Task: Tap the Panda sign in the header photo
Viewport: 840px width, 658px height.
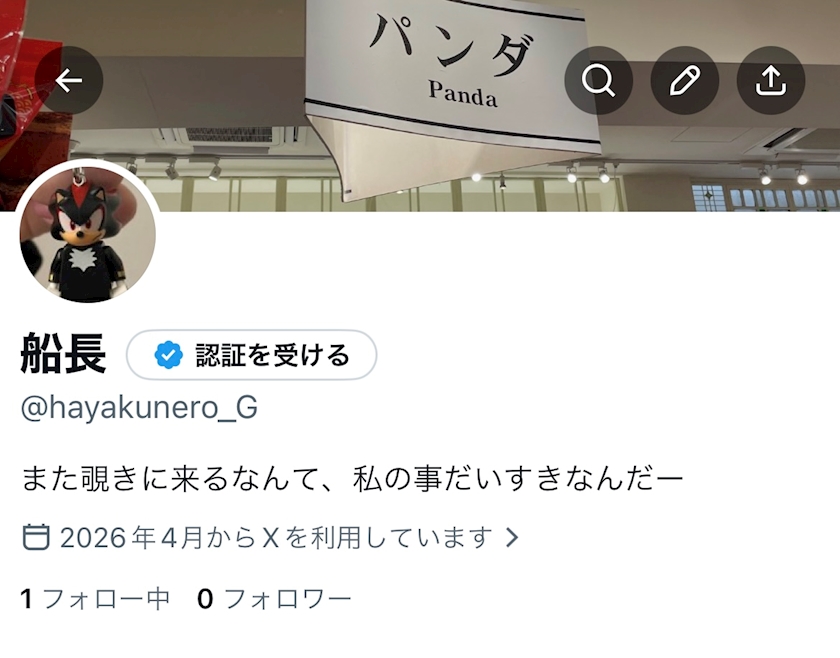Action: point(453,94)
